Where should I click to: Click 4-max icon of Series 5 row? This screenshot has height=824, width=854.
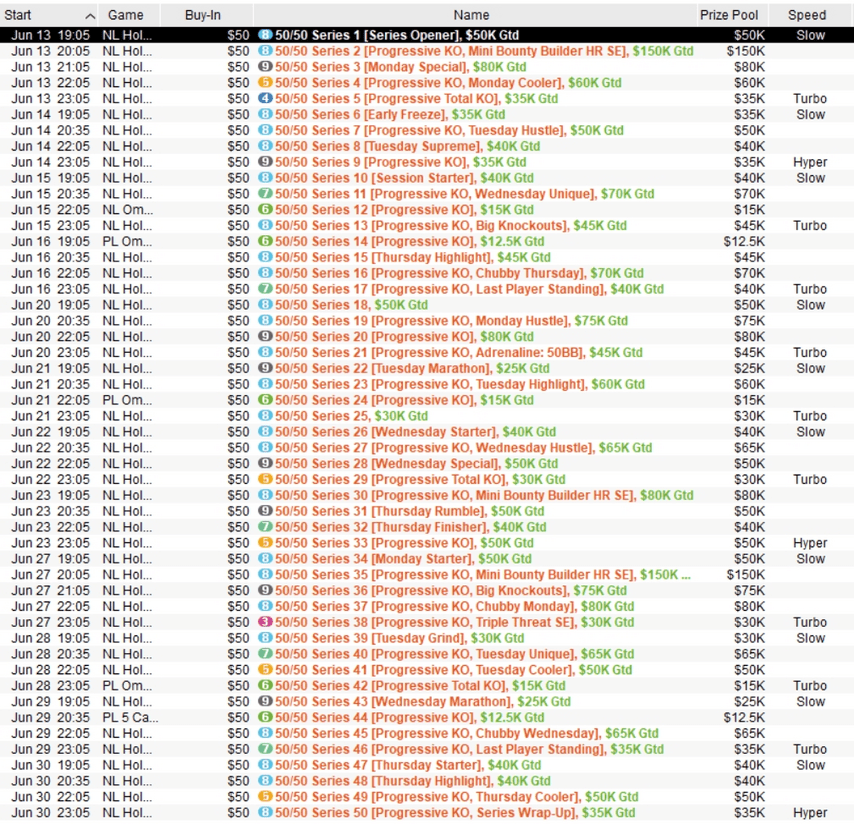[265, 98]
